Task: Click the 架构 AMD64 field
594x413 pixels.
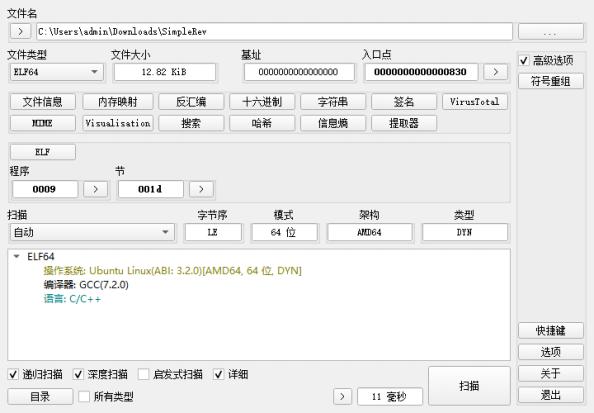Action: (370, 232)
